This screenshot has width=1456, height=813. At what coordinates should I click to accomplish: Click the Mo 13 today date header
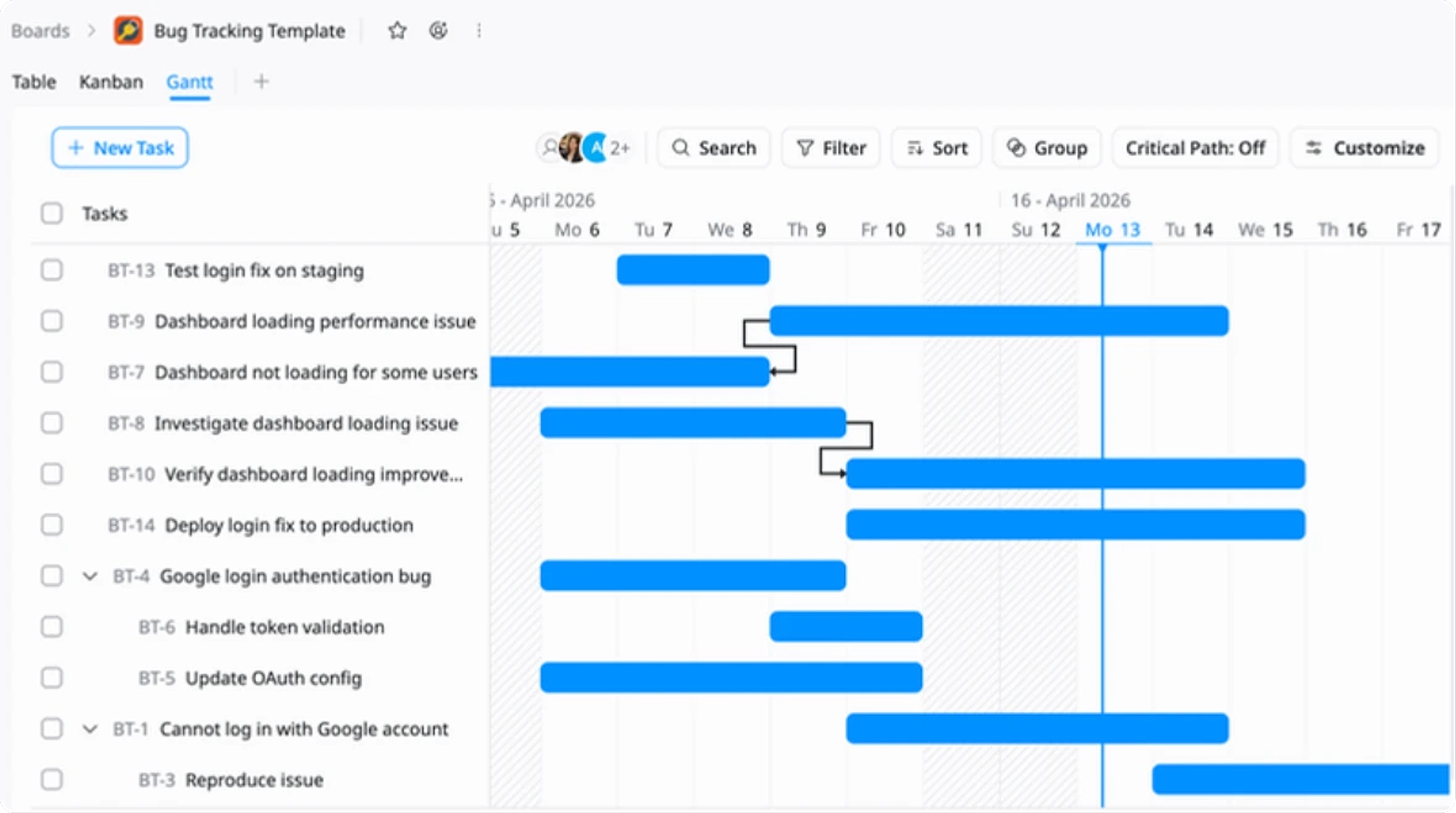pyautogui.click(x=1113, y=230)
